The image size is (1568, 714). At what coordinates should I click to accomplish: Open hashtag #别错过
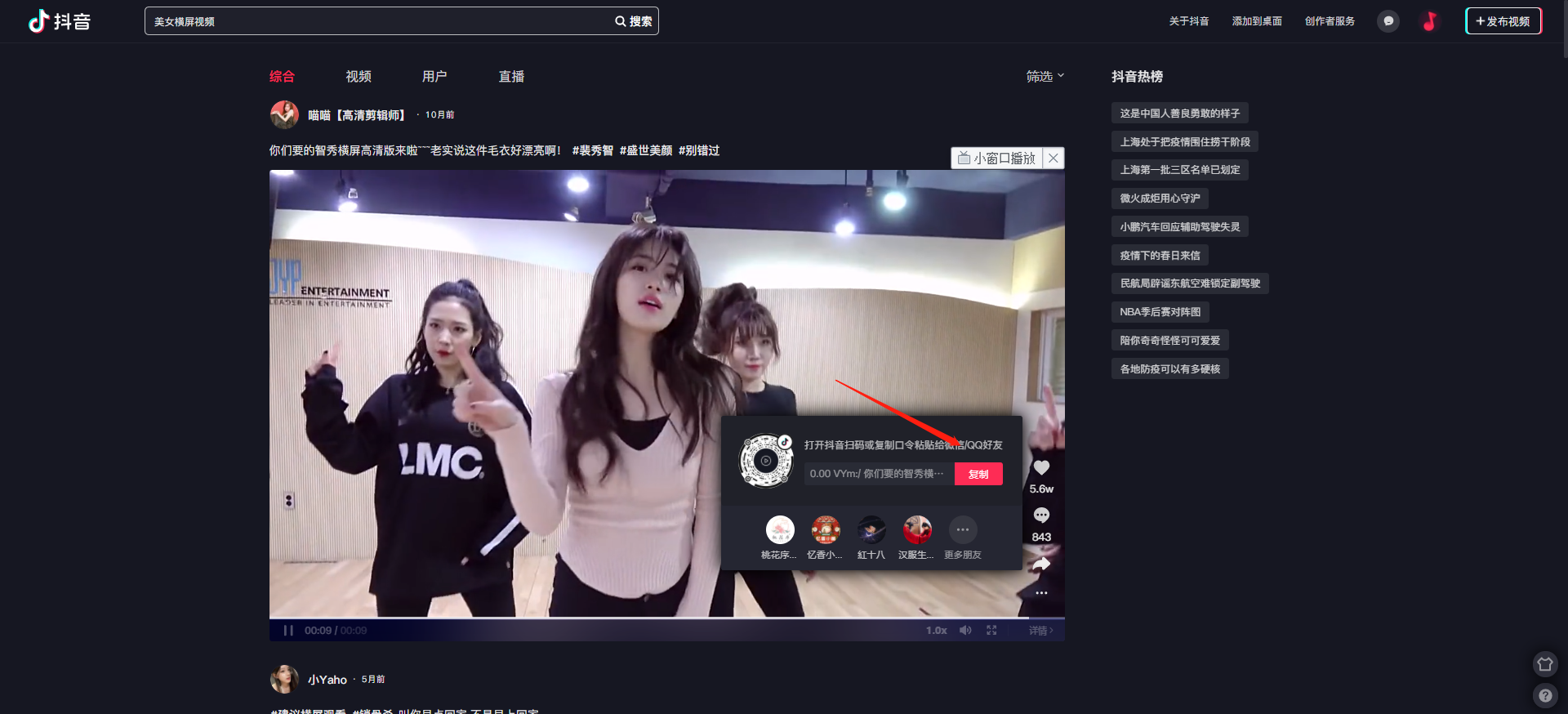click(699, 150)
